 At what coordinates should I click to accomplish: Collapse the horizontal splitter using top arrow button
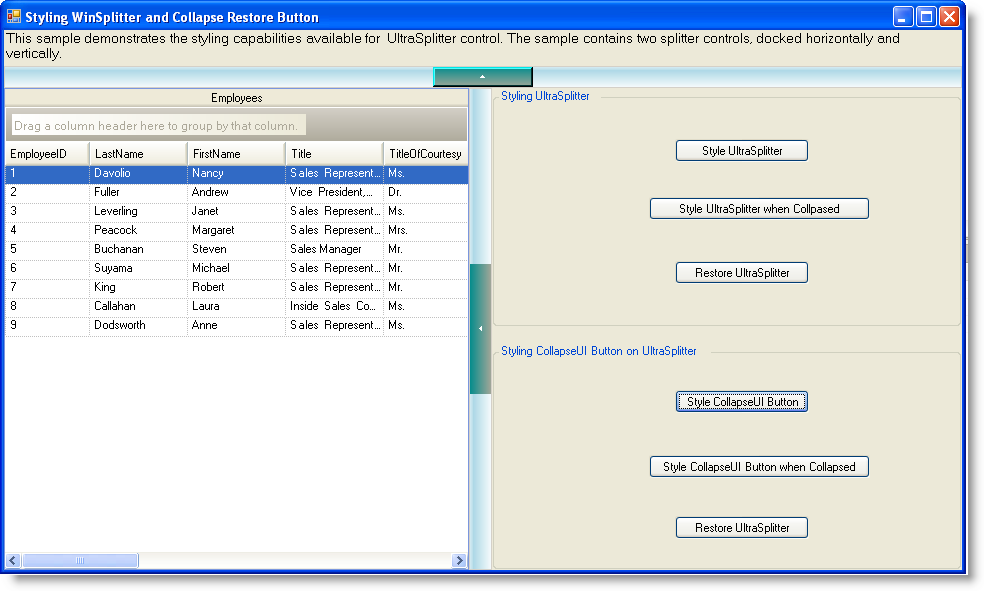pyautogui.click(x=482, y=77)
